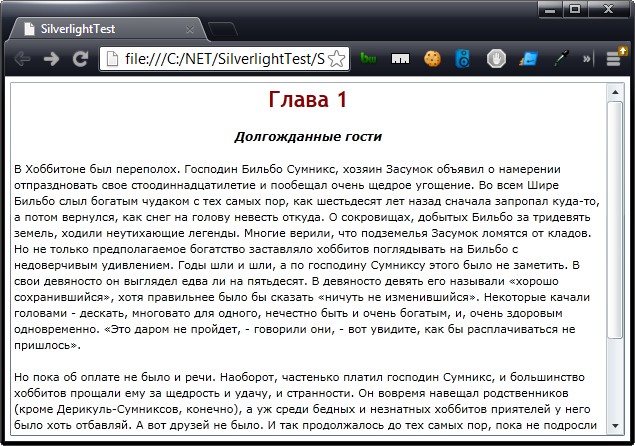Click the scrollbar down arrow
Screen dimensions: 635x446
(x=615, y=425)
